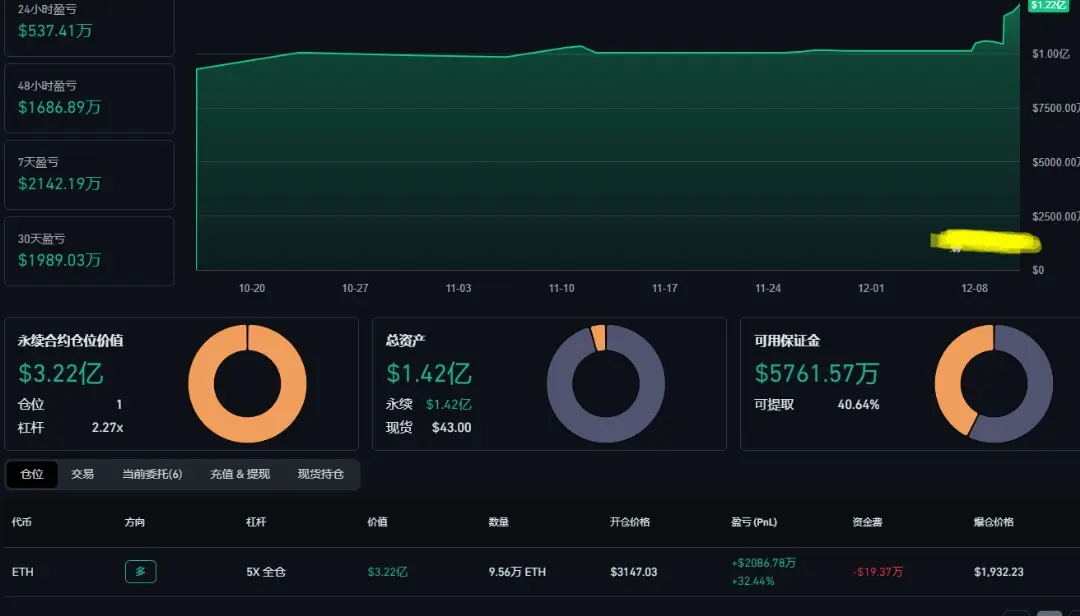Click the 价值 column header
The height and width of the screenshot is (616, 1080).
(377, 522)
